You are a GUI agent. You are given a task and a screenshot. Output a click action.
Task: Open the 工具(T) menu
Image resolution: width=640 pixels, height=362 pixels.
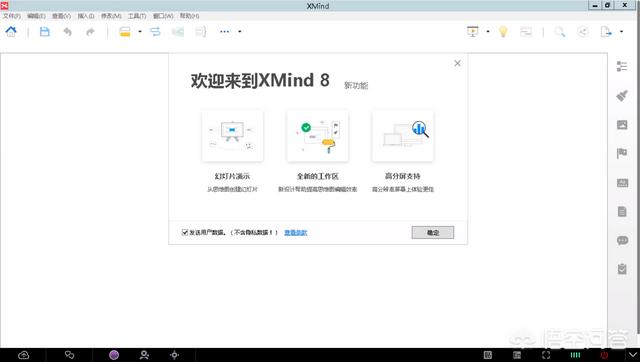coord(137,16)
